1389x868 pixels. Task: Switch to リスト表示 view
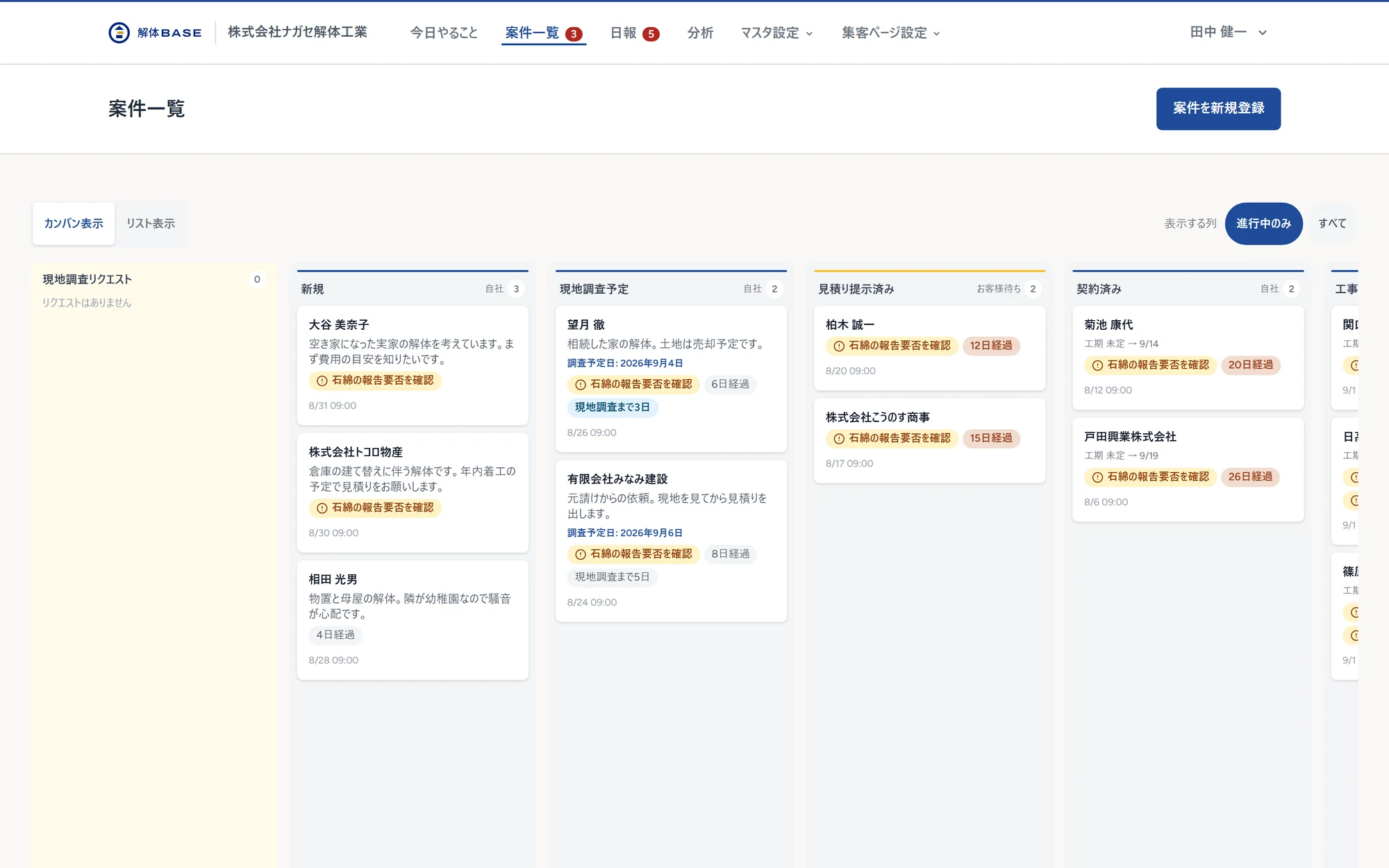tap(151, 224)
